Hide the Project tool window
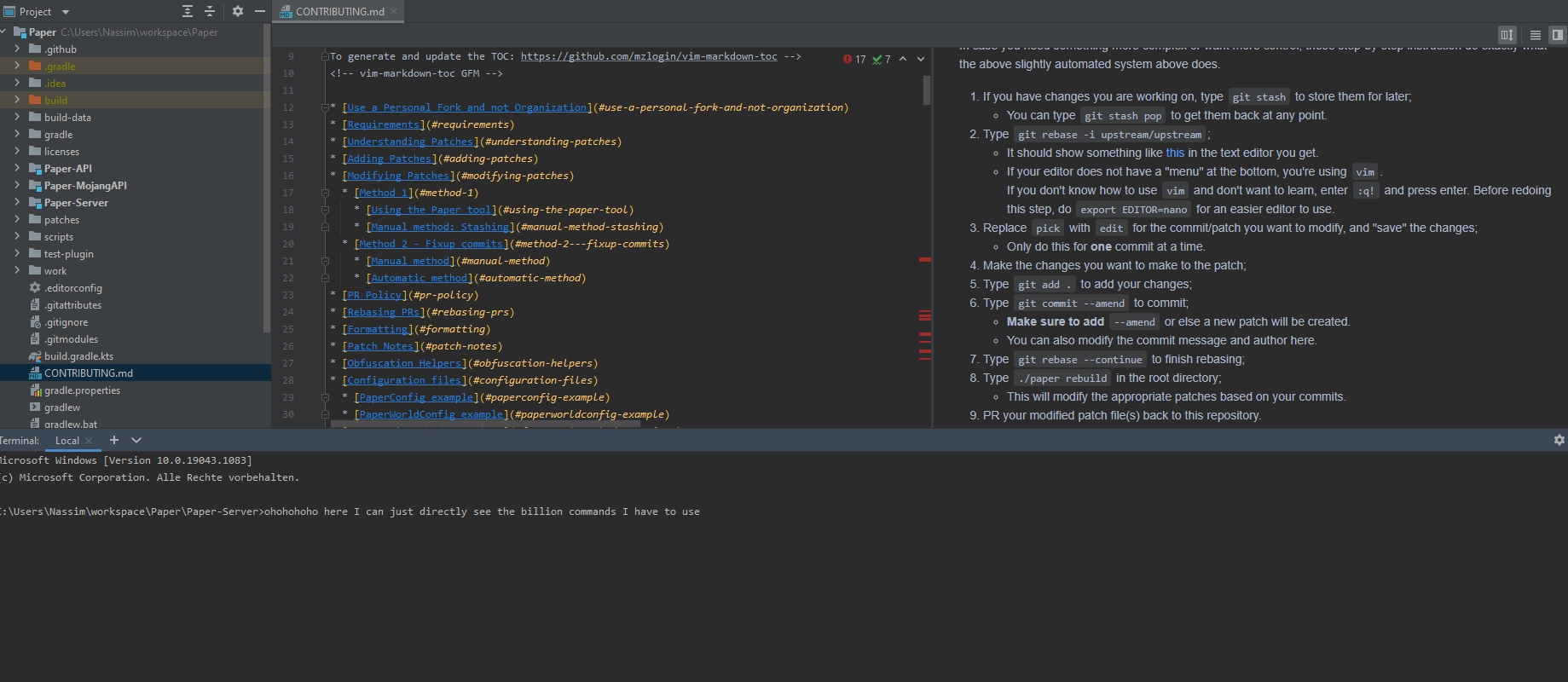1568x682 pixels. (x=260, y=11)
